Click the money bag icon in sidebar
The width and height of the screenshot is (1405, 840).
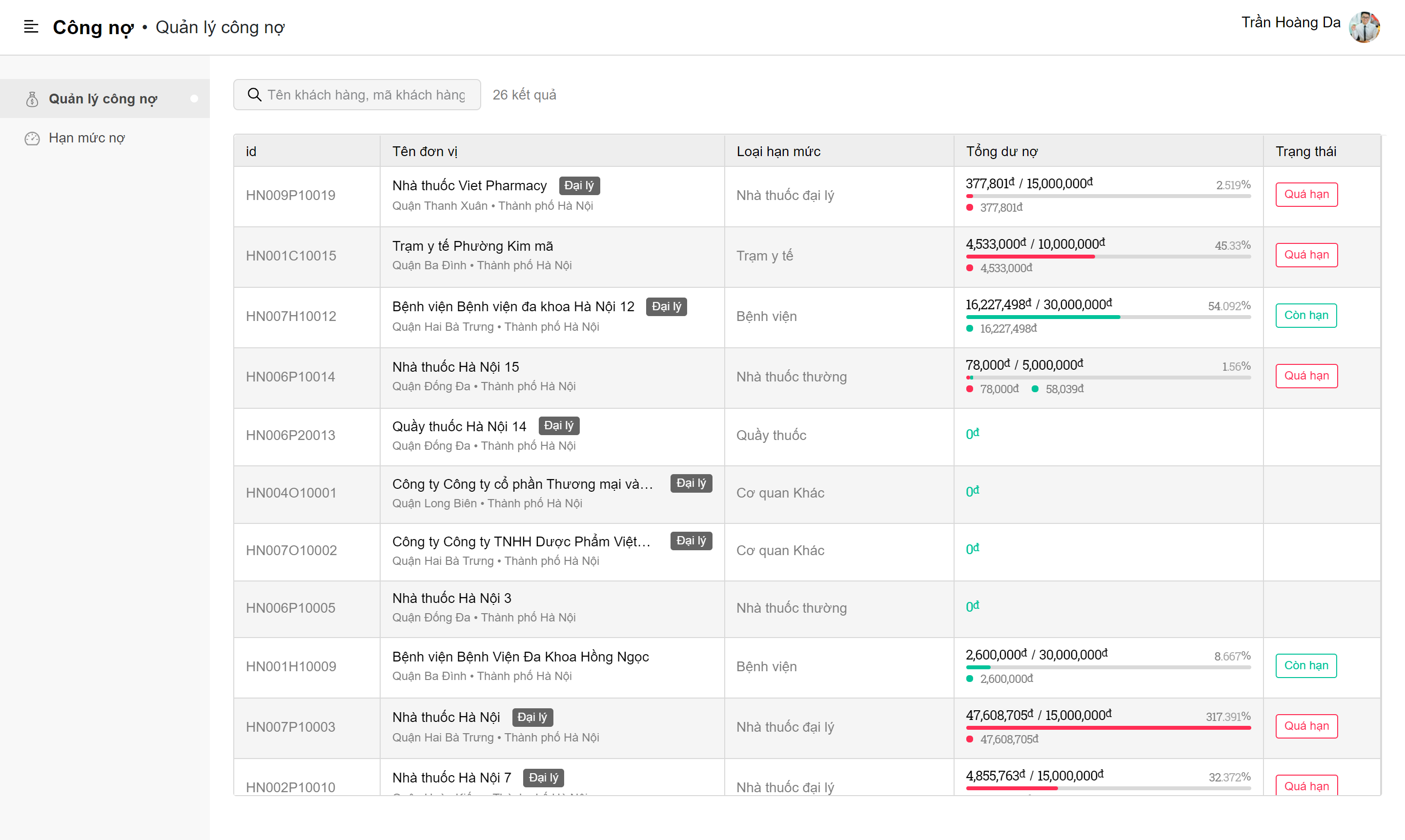tap(32, 99)
